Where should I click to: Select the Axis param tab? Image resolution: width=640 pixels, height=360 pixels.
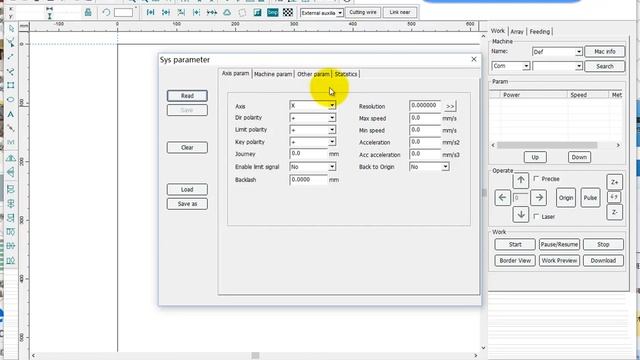(x=235, y=73)
